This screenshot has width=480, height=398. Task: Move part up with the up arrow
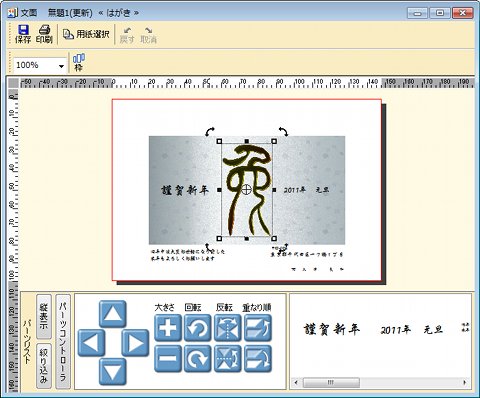tap(113, 314)
